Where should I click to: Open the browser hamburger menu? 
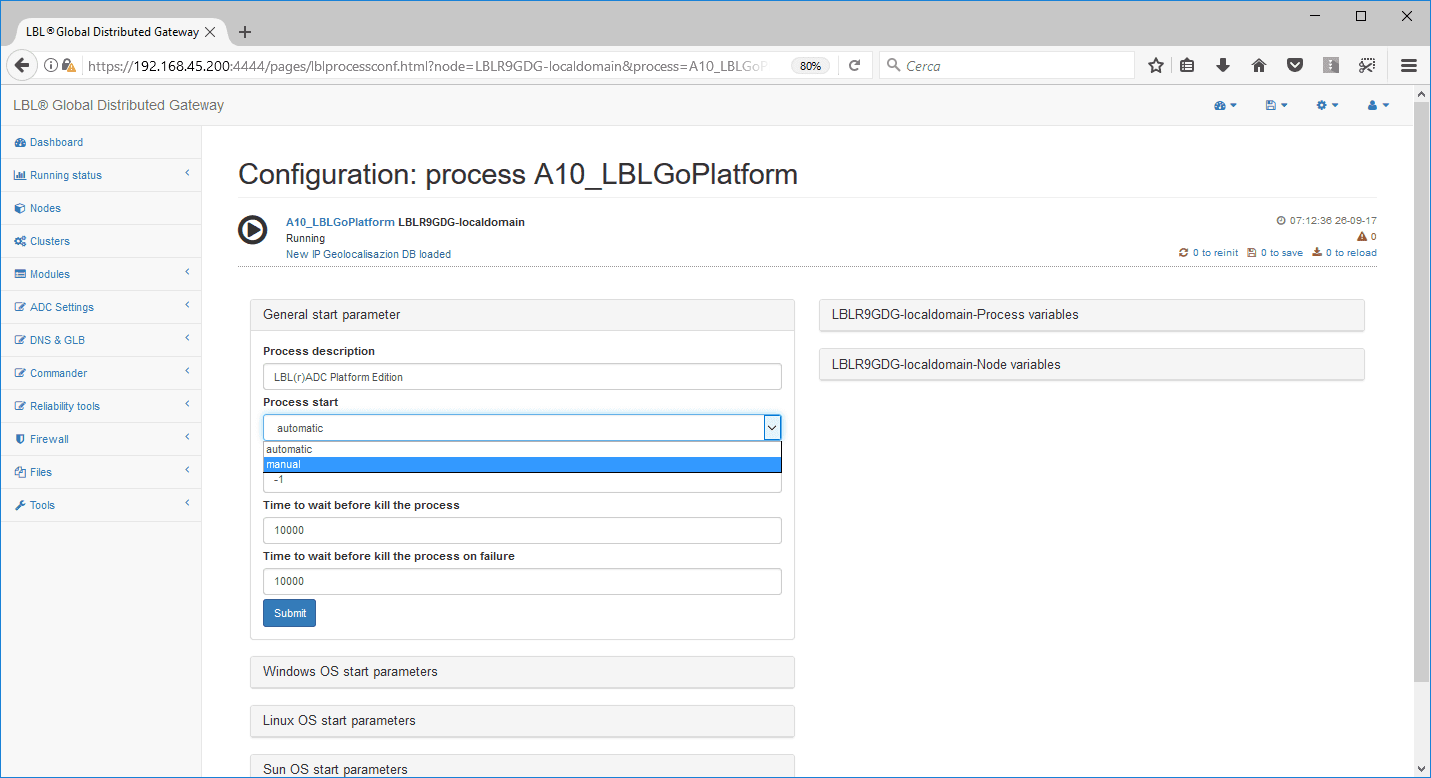click(x=1409, y=65)
